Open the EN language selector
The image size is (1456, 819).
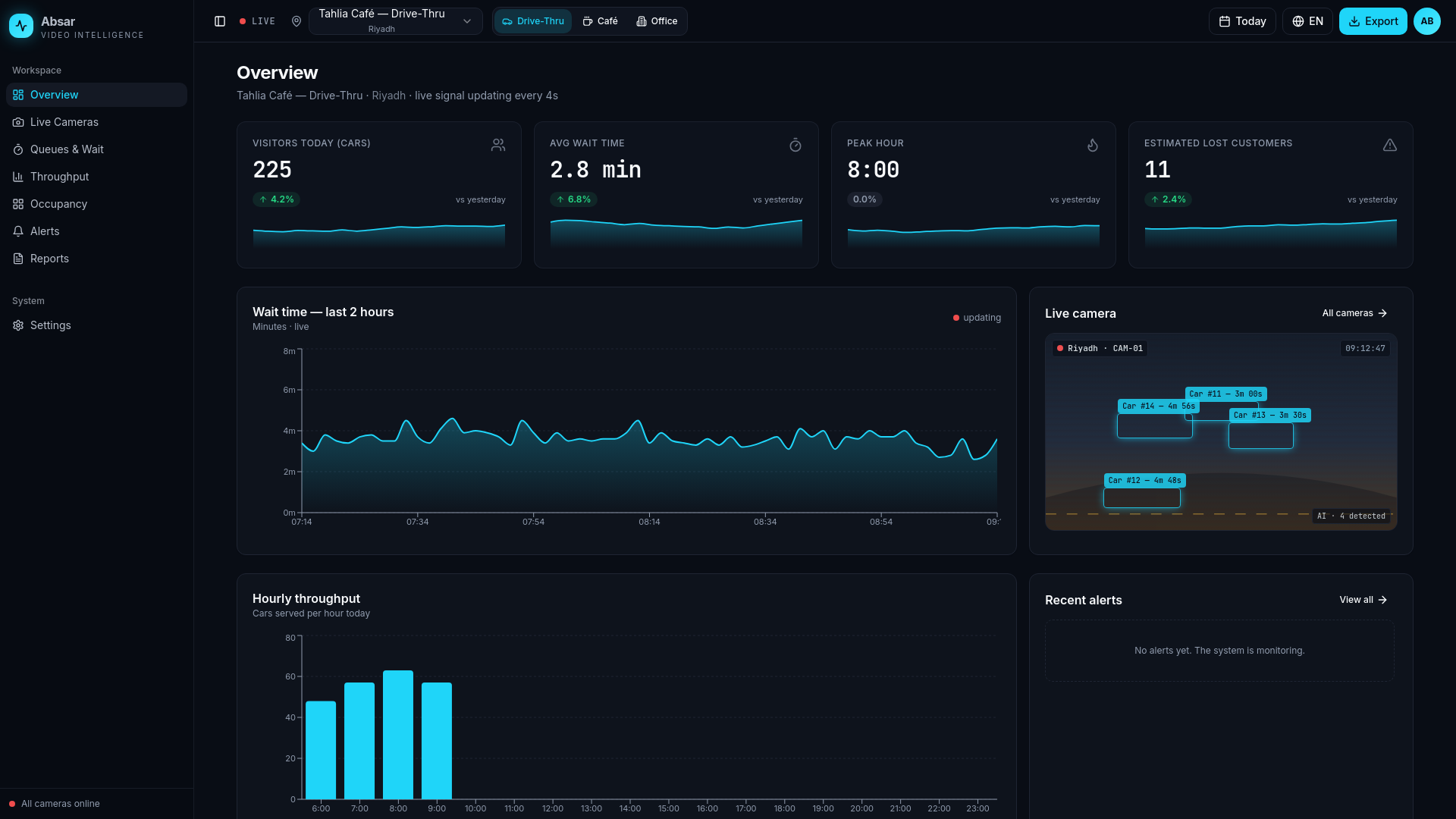coord(1307,21)
